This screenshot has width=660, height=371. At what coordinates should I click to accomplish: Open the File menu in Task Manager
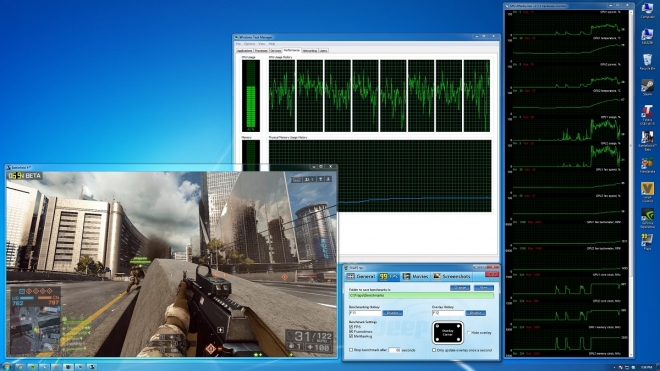tap(238, 44)
